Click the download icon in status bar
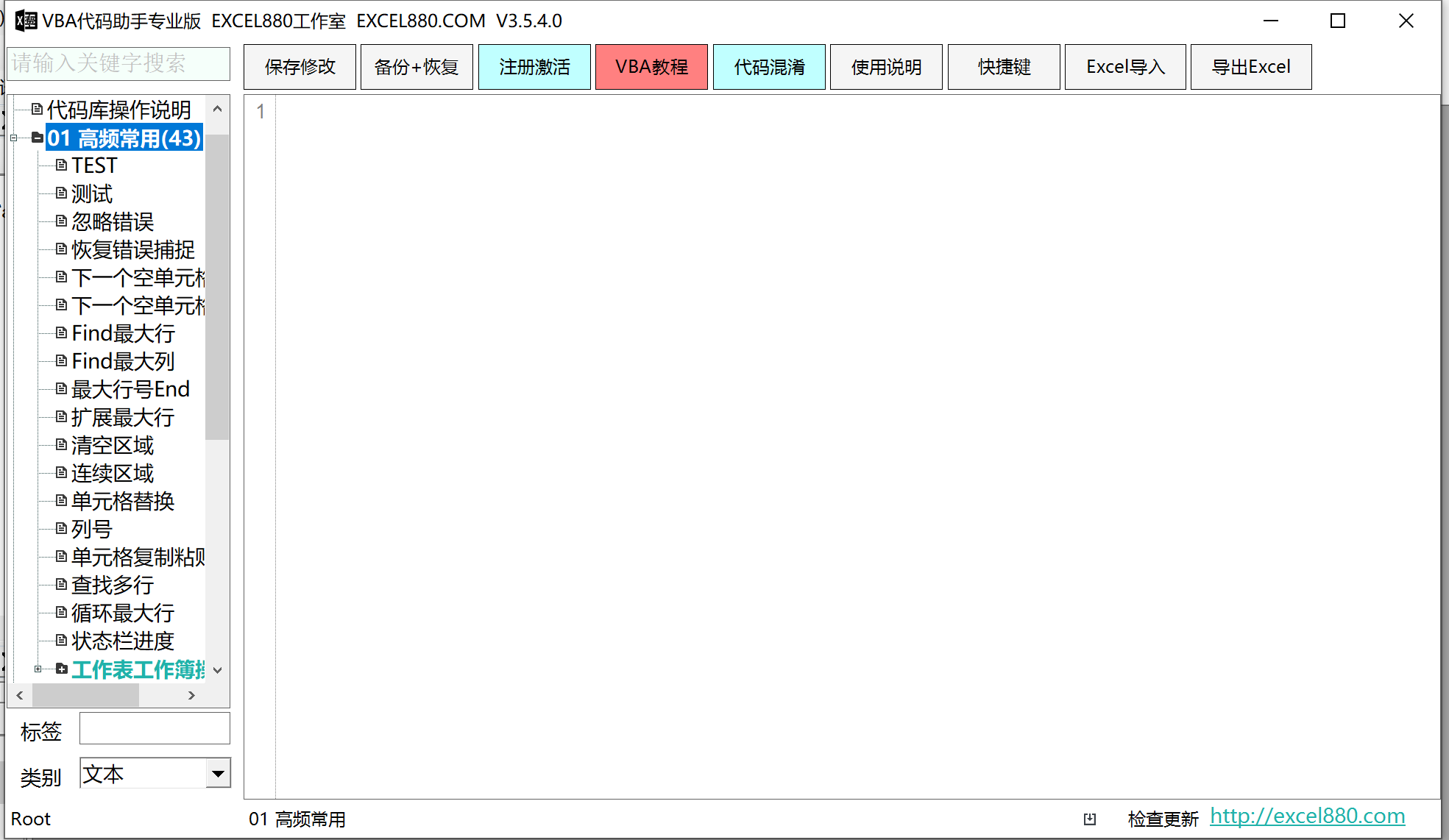Screen dimensions: 1449x840 click(1090, 819)
